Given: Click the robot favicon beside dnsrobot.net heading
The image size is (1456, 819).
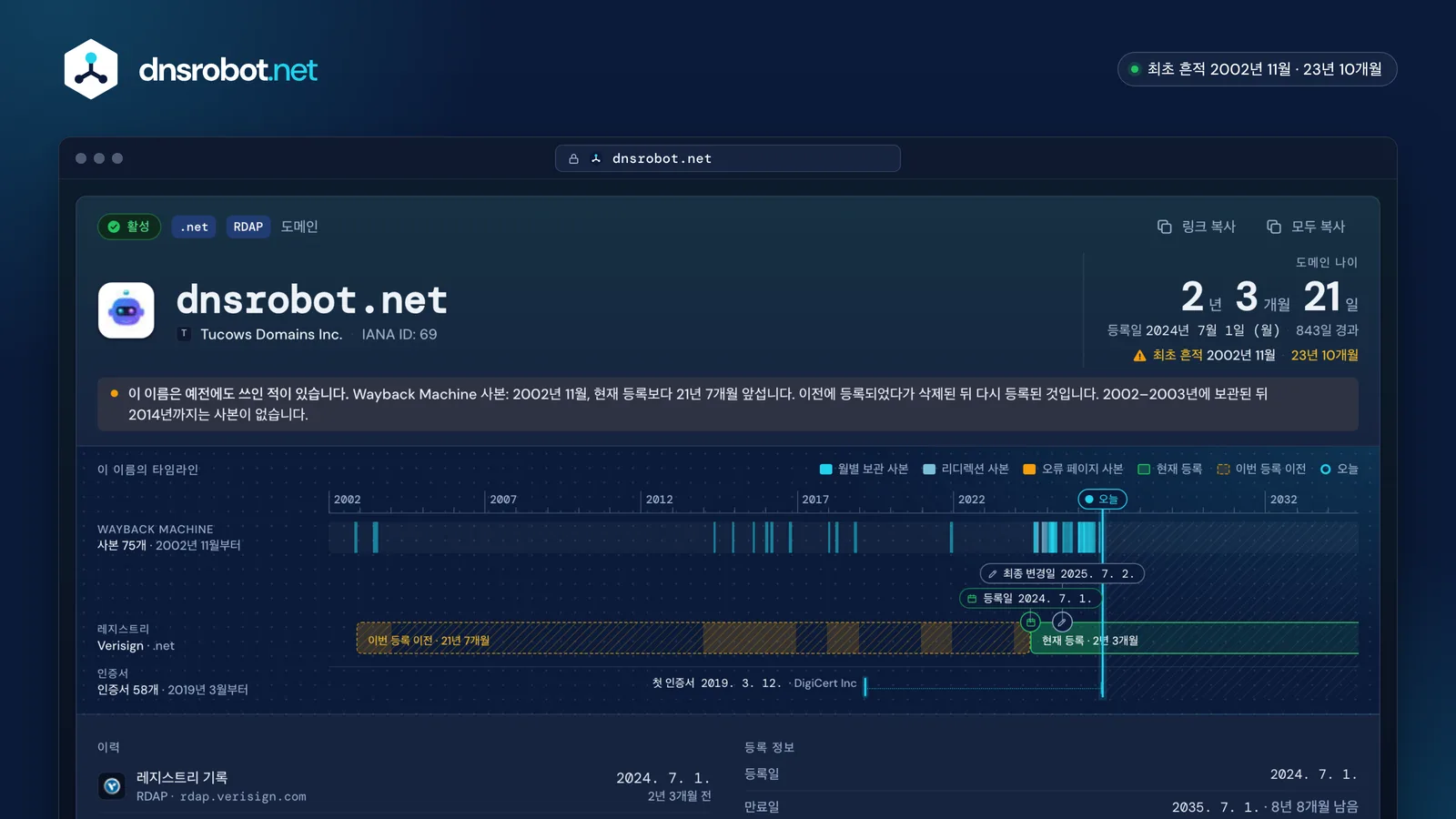Looking at the screenshot, I should [126, 310].
